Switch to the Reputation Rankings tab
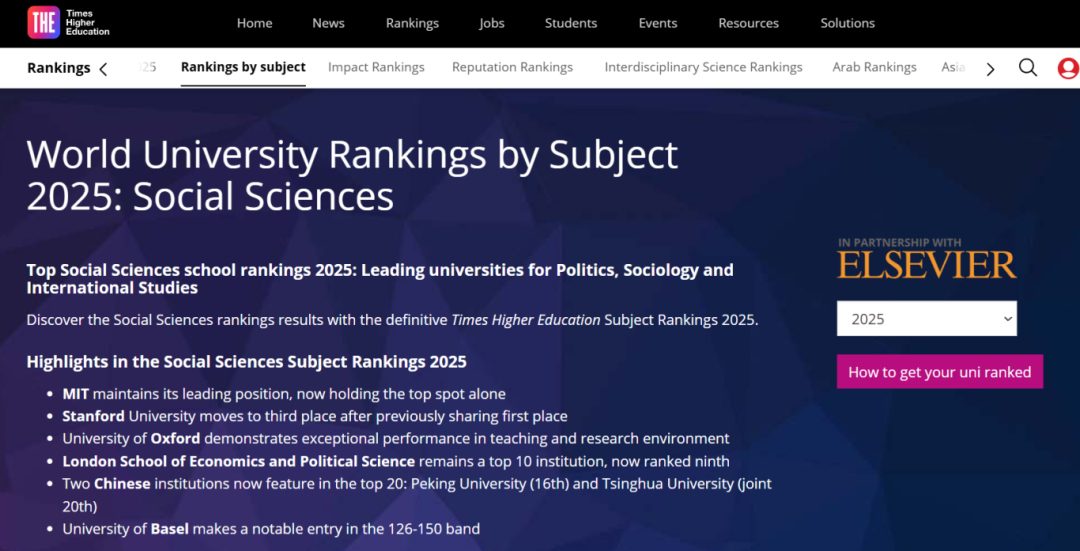This screenshot has width=1080, height=551. pos(512,67)
